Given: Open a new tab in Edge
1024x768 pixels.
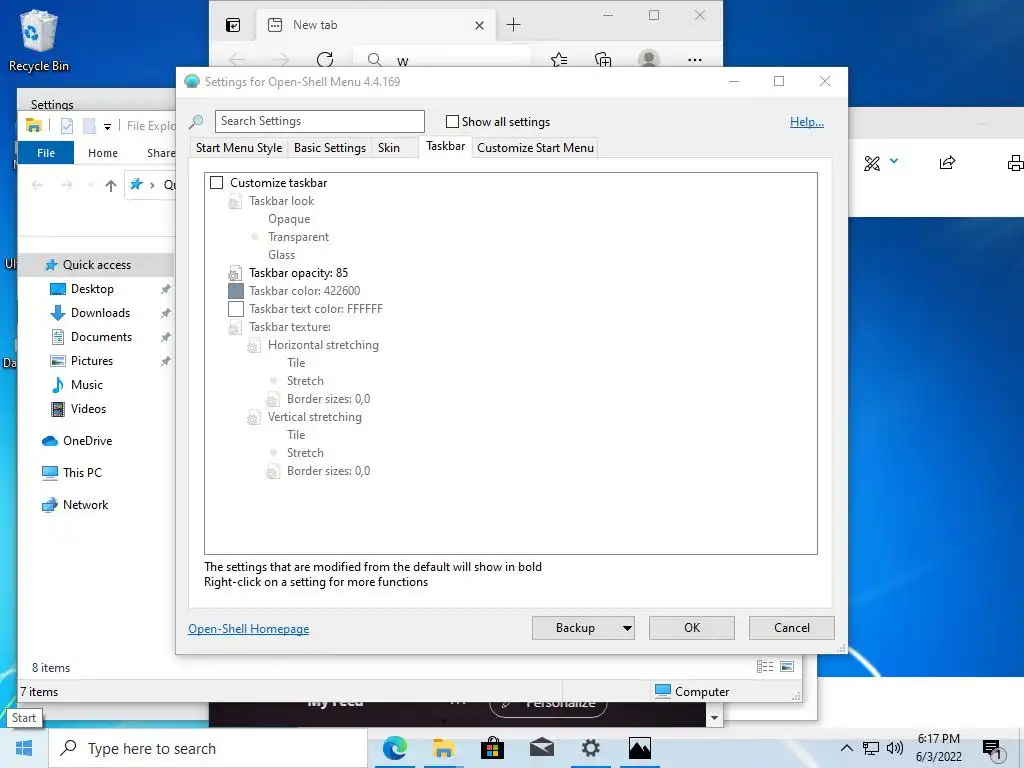Looking at the screenshot, I should click(x=513, y=25).
